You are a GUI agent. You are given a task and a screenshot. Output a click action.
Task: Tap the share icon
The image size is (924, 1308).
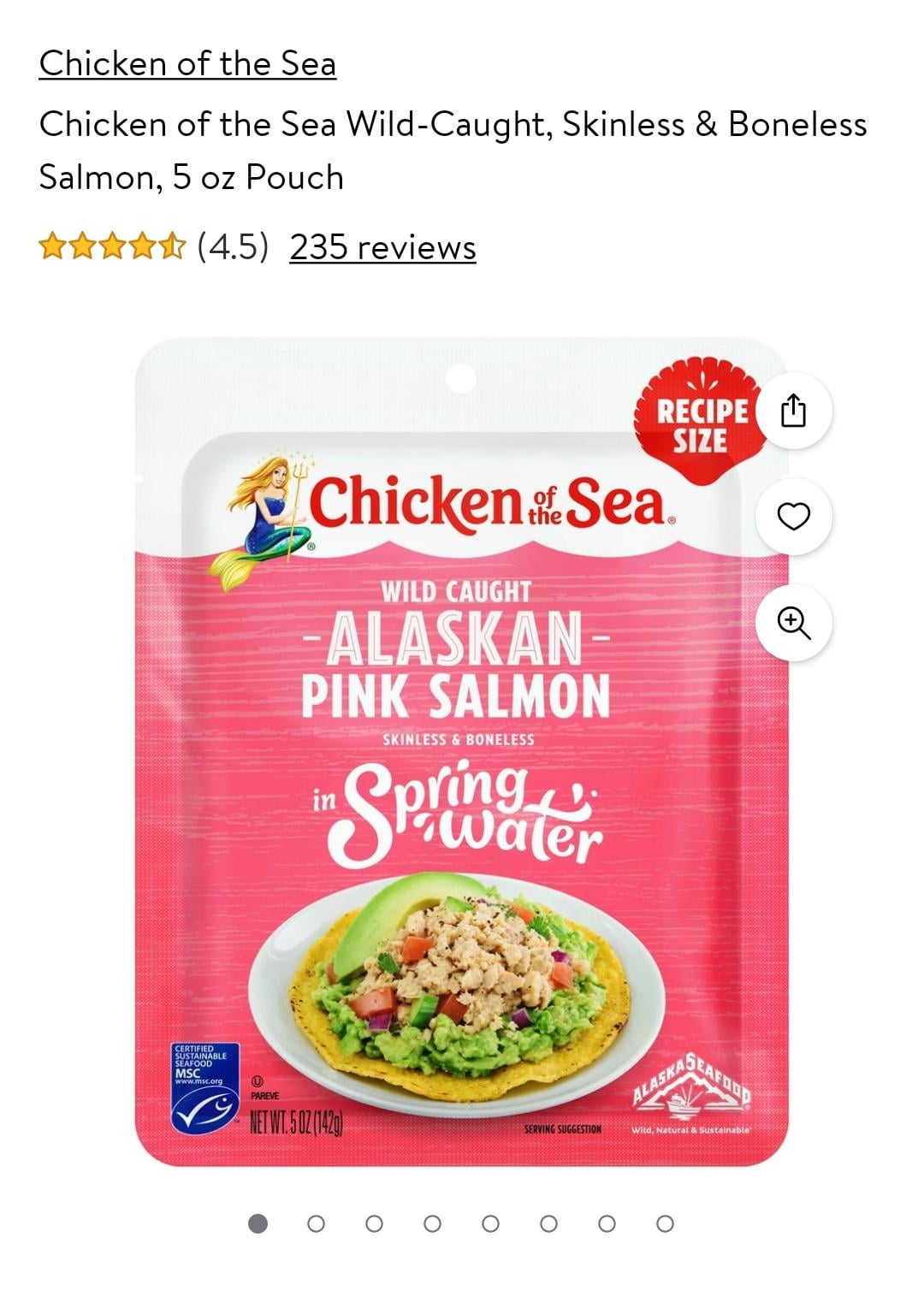pyautogui.click(x=793, y=411)
